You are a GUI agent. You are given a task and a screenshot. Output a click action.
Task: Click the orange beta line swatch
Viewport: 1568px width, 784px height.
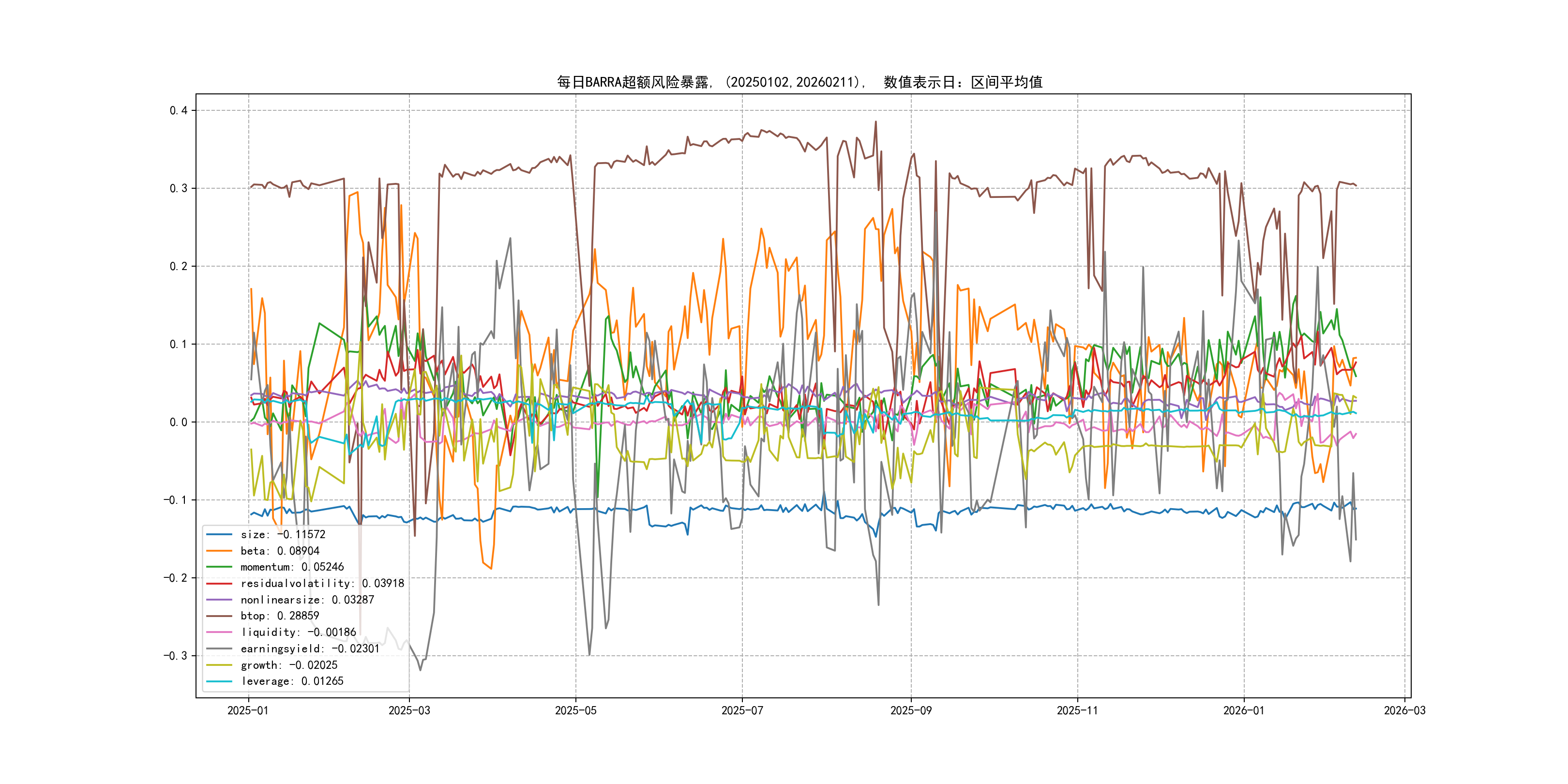click(219, 551)
